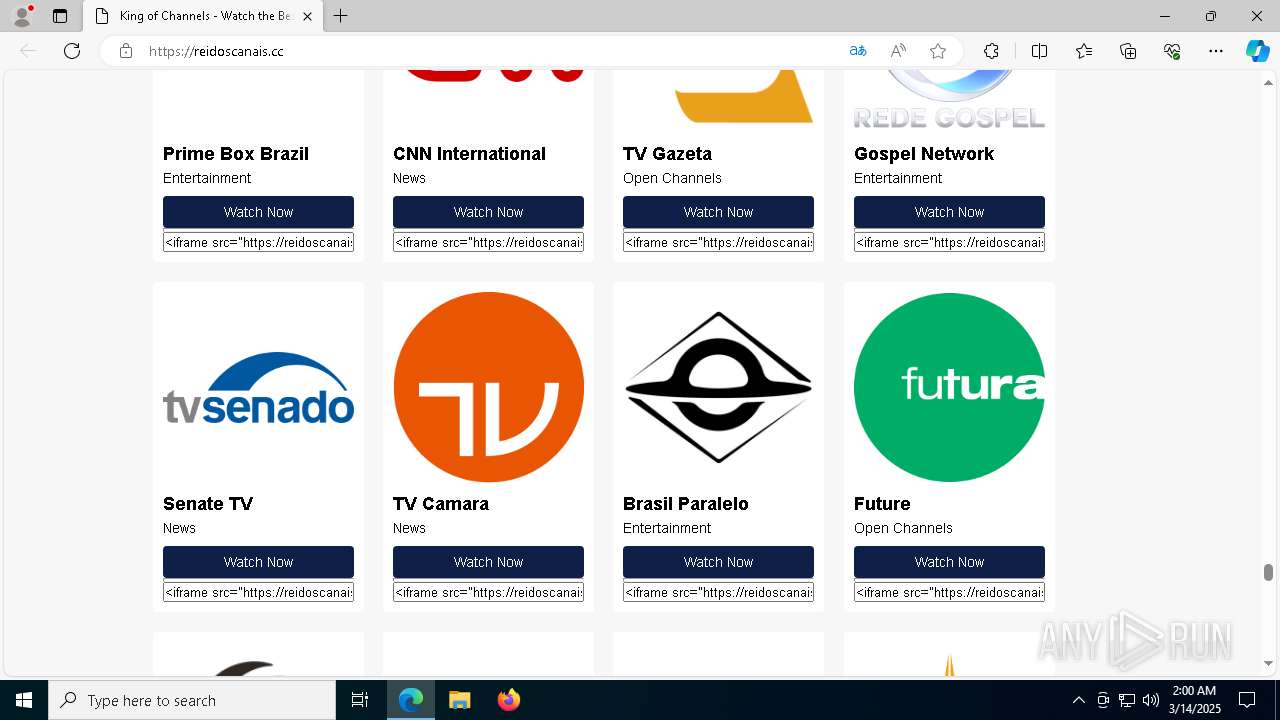Watch Now for Brasil Paralelo

click(718, 562)
